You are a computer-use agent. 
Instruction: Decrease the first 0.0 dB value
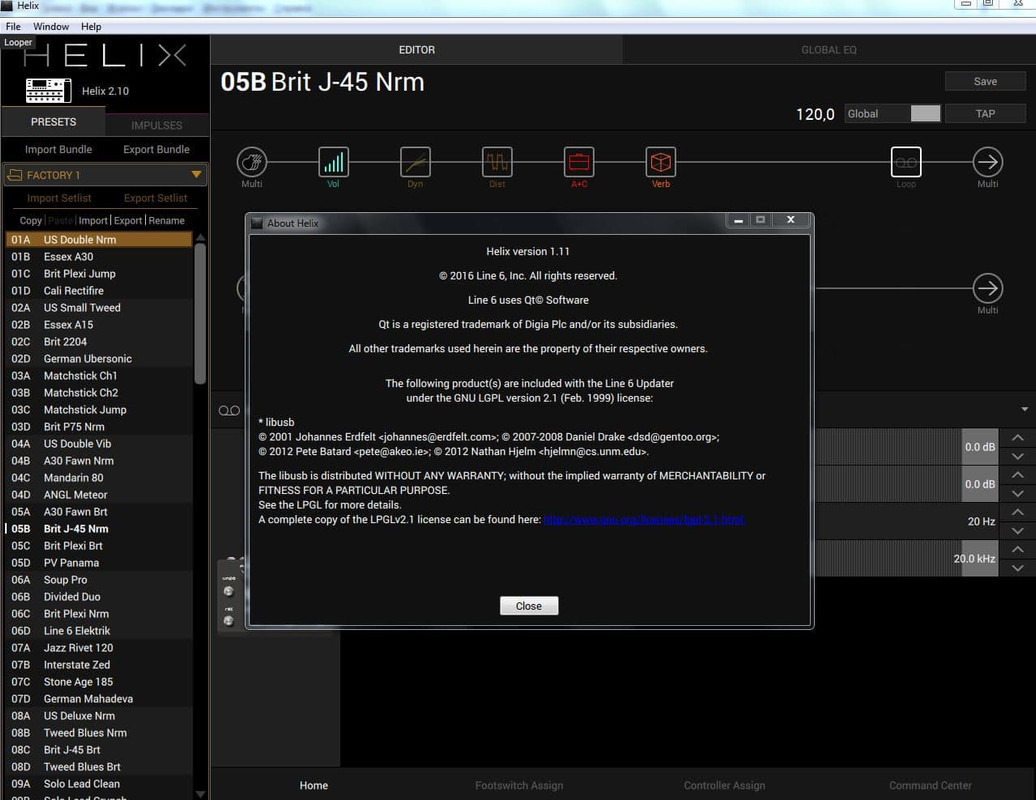point(1018,456)
